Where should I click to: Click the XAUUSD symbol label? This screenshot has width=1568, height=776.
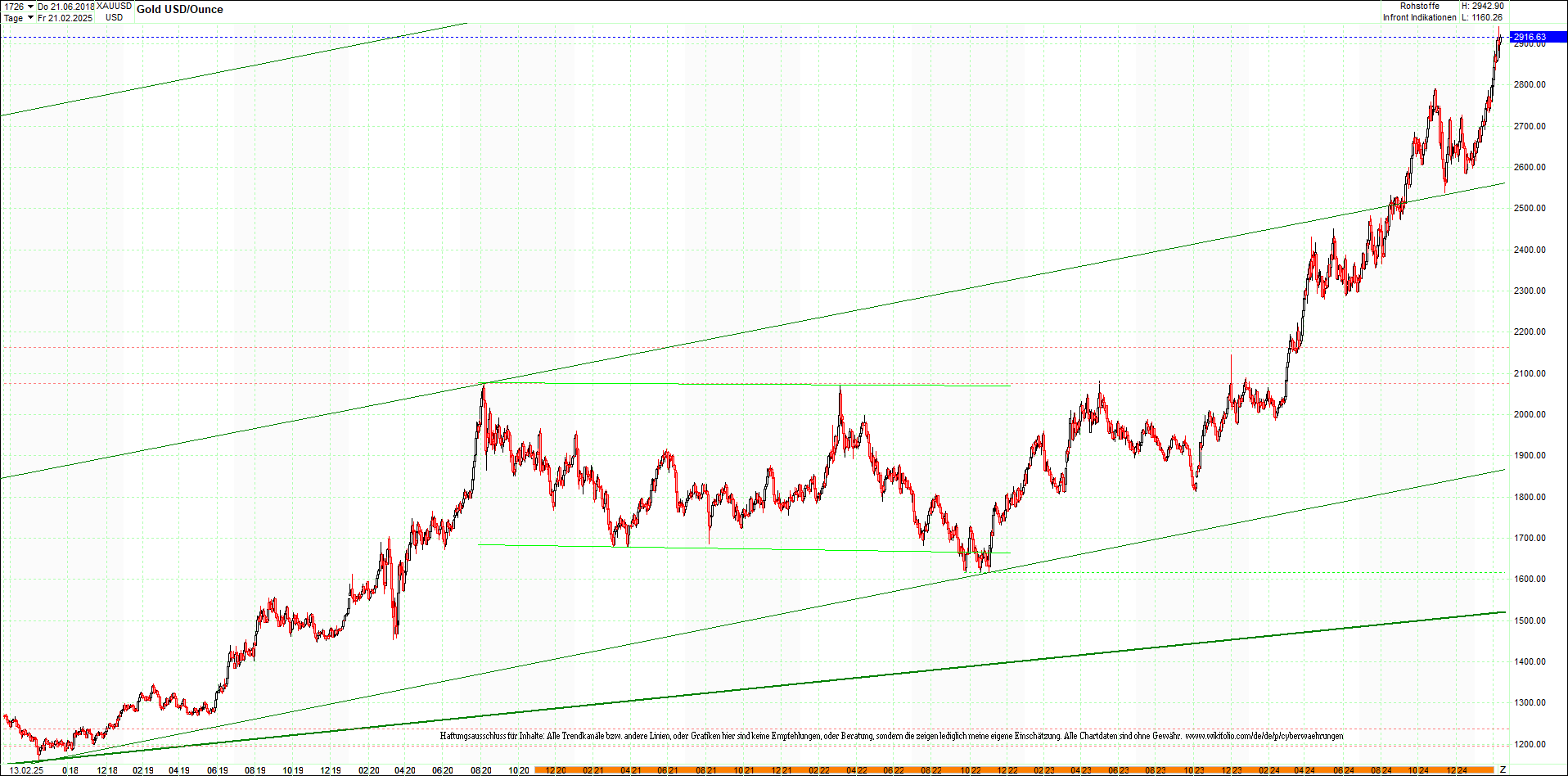(114, 6)
